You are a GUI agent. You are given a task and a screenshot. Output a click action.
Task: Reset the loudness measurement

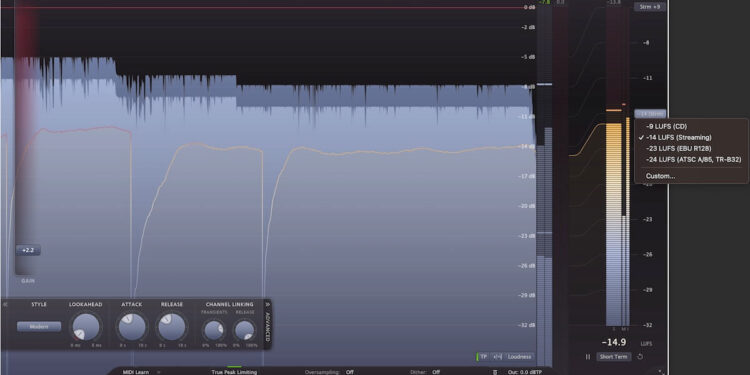[640, 357]
